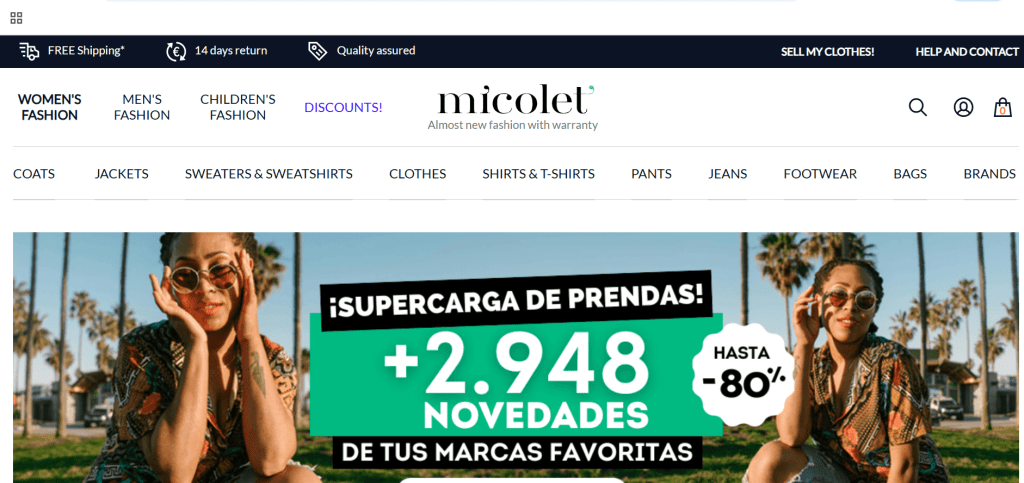Open the search magnifier icon
Viewport: 1024px width, 483px height.
click(x=918, y=107)
